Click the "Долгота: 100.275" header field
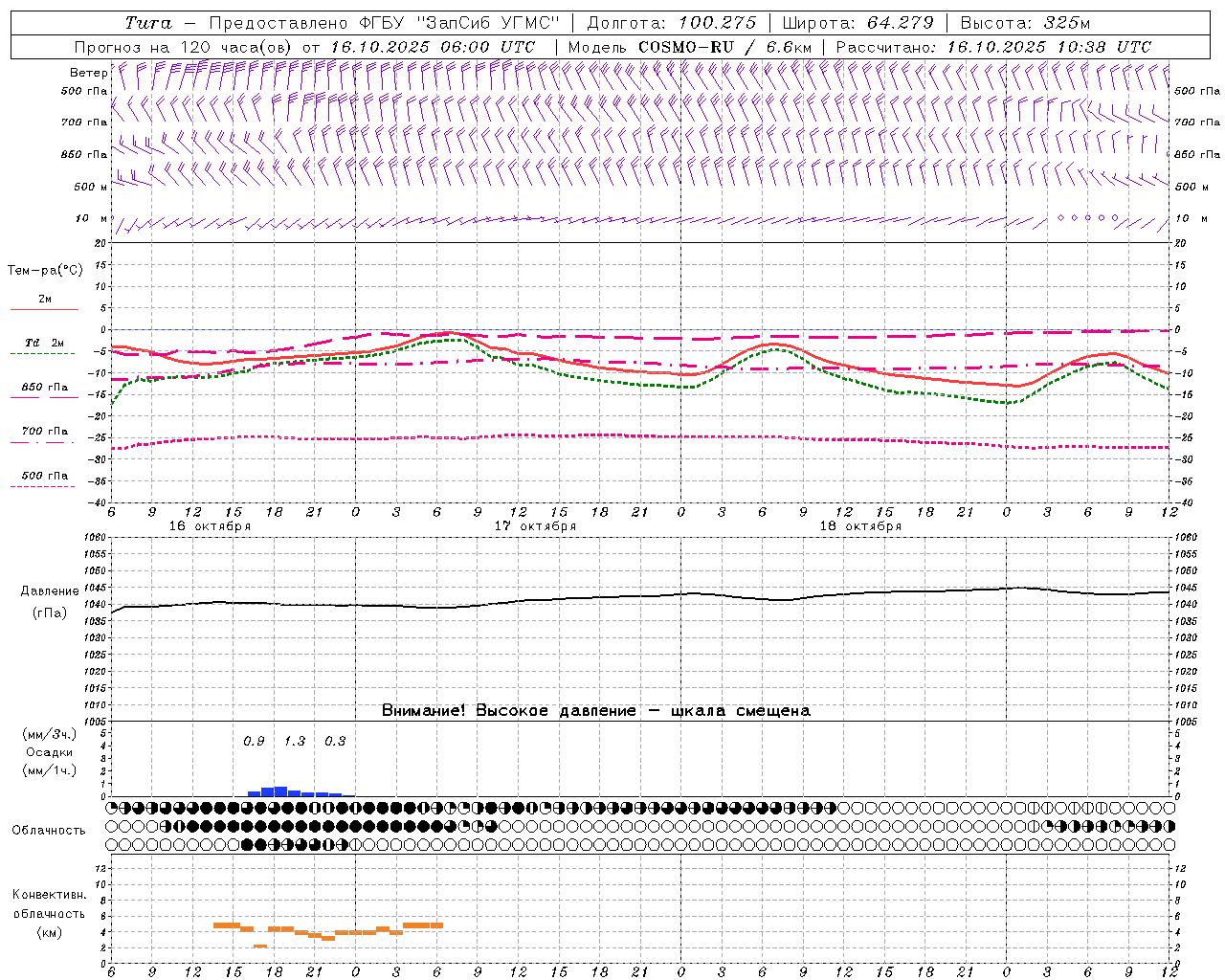This screenshot has width=1225, height=980. click(671, 23)
